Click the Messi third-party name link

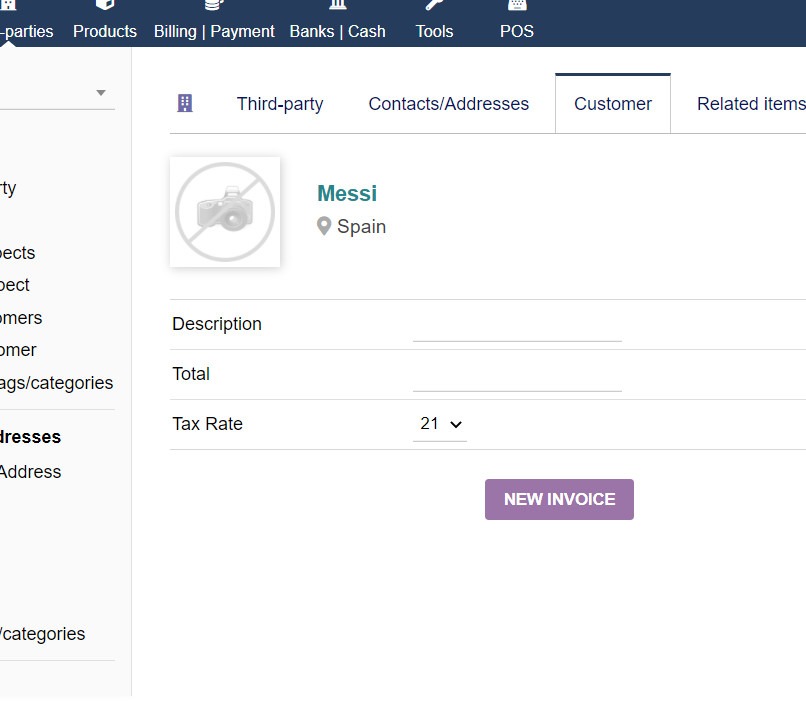347,194
